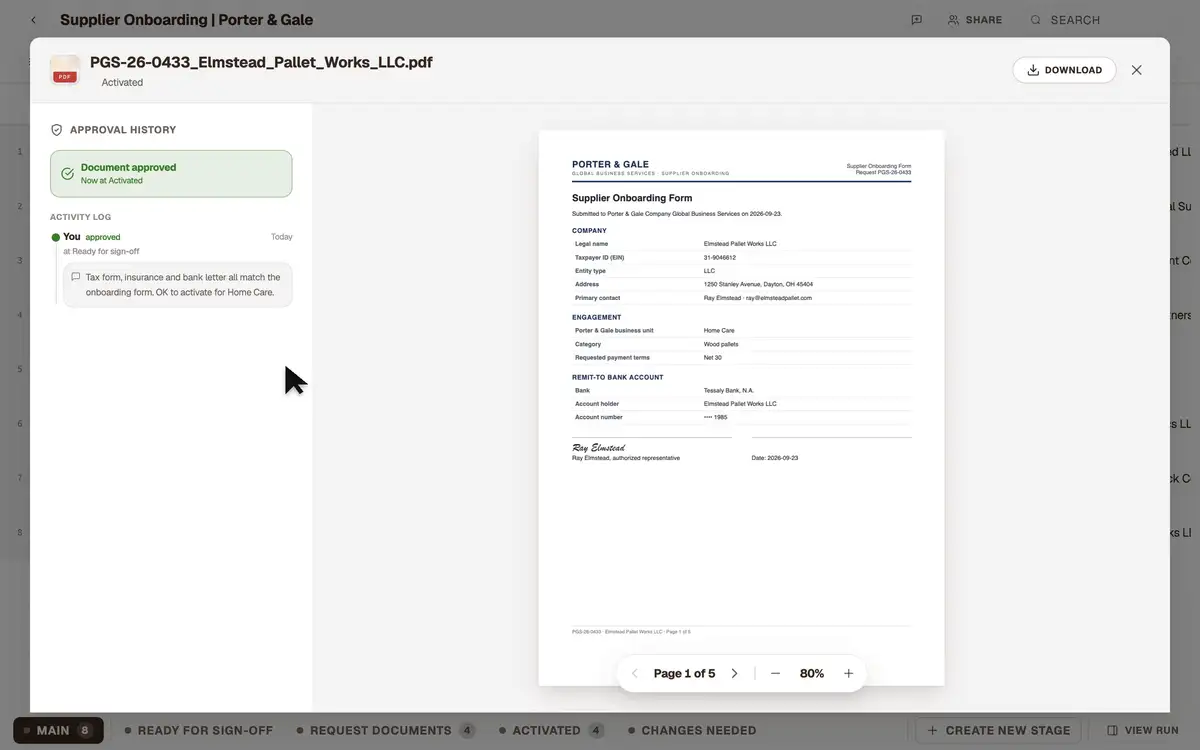1200x750 pixels.
Task: Click the address '1250 Stanley Avenue, Dayton, OH 45404'
Action: [x=758, y=284]
